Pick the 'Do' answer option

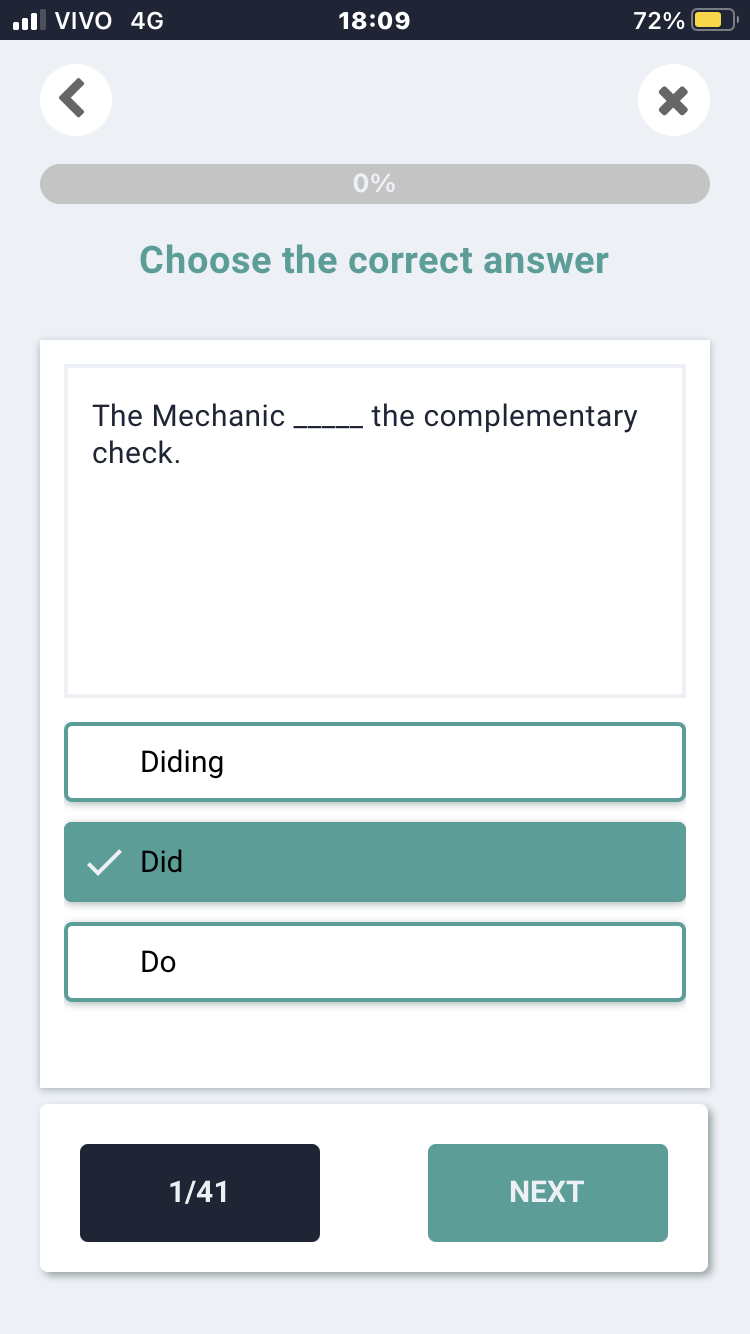point(374,962)
